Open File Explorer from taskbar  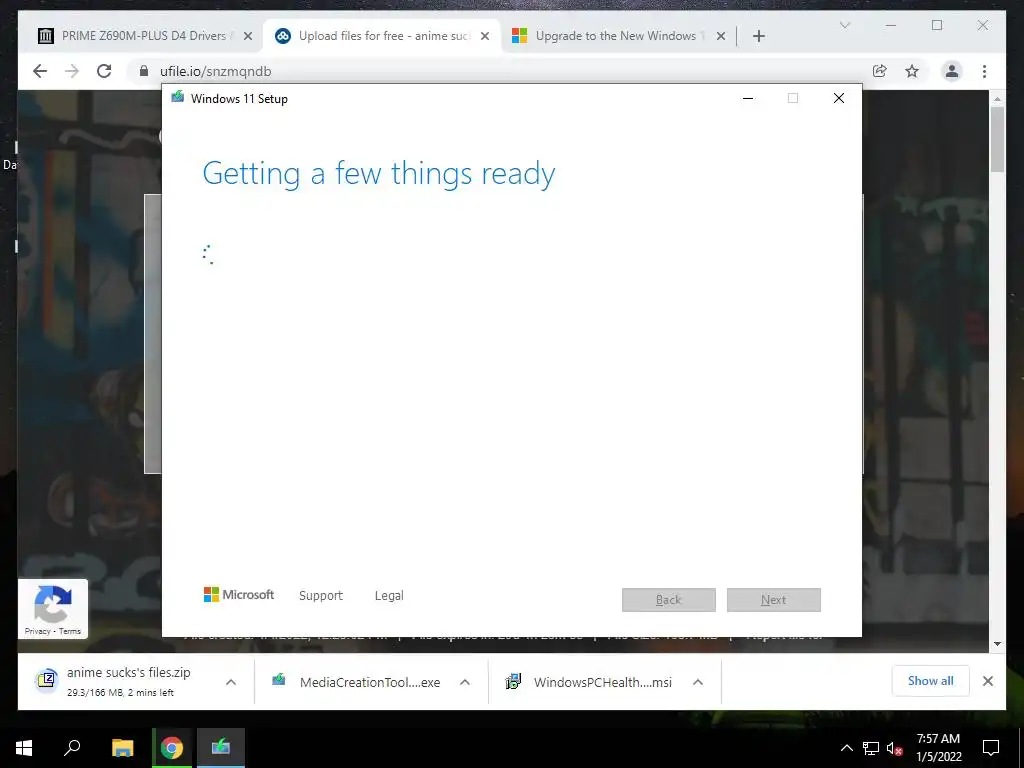pyautogui.click(x=122, y=748)
